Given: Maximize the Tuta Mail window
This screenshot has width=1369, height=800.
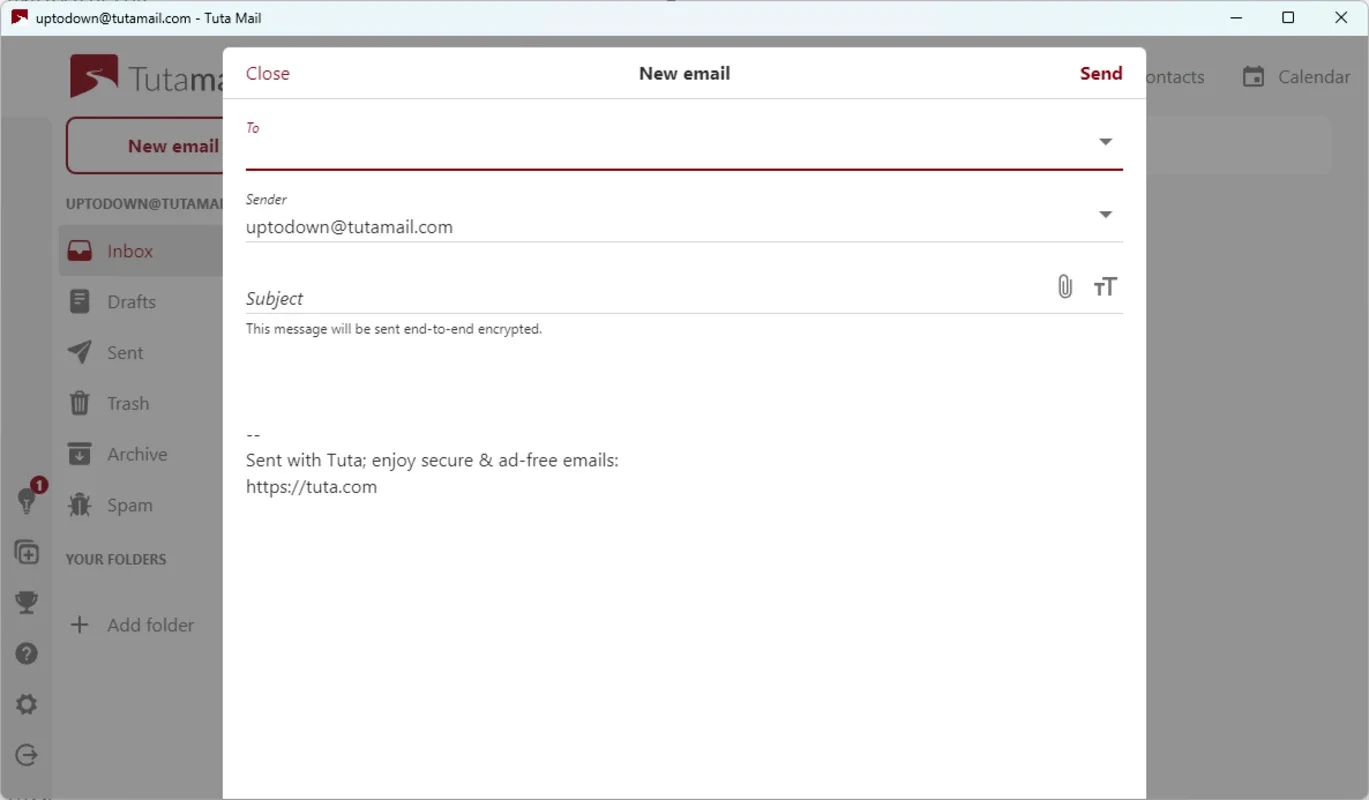Looking at the screenshot, I should pos(1288,17).
